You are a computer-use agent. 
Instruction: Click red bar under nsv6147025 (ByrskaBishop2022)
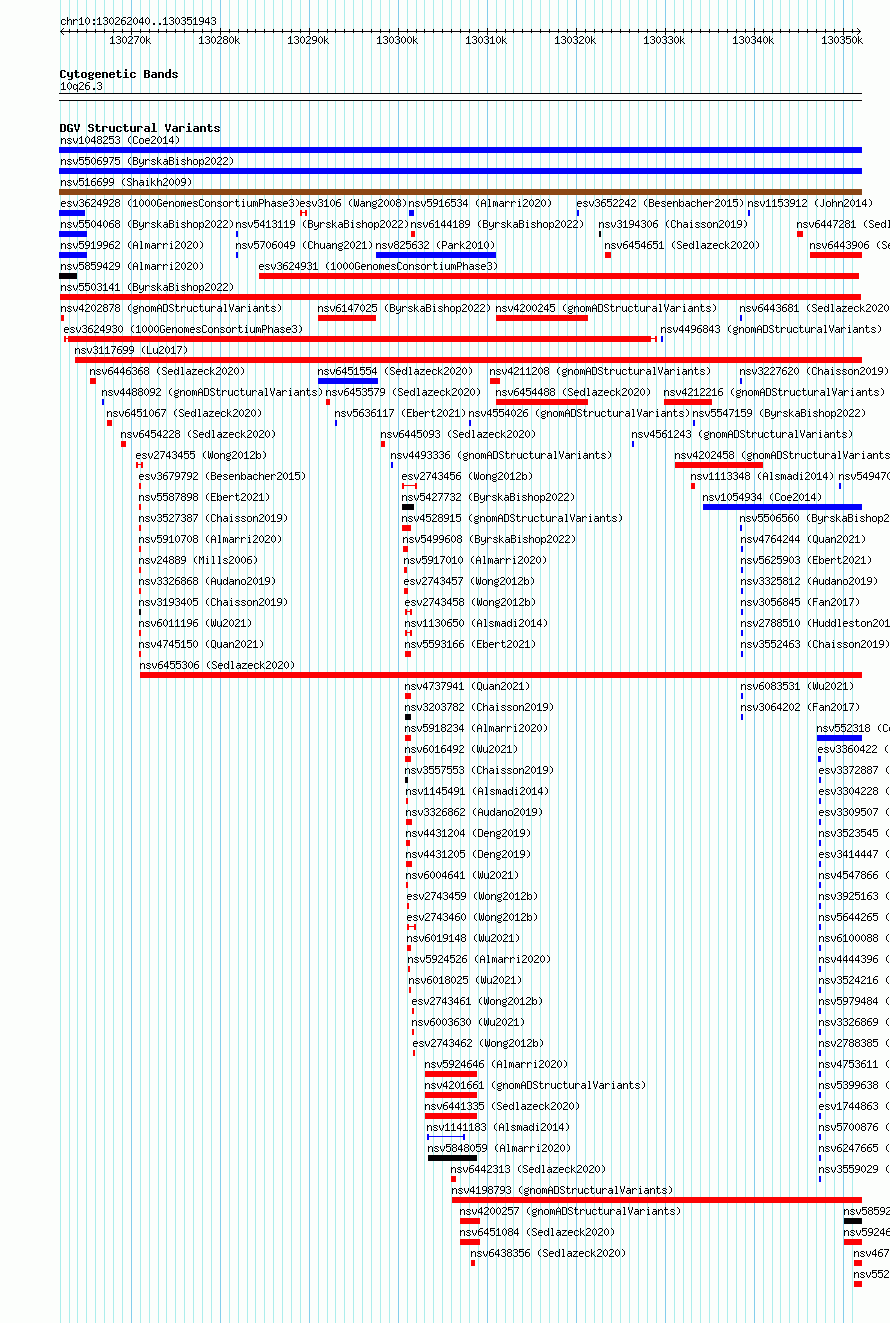pos(347,318)
